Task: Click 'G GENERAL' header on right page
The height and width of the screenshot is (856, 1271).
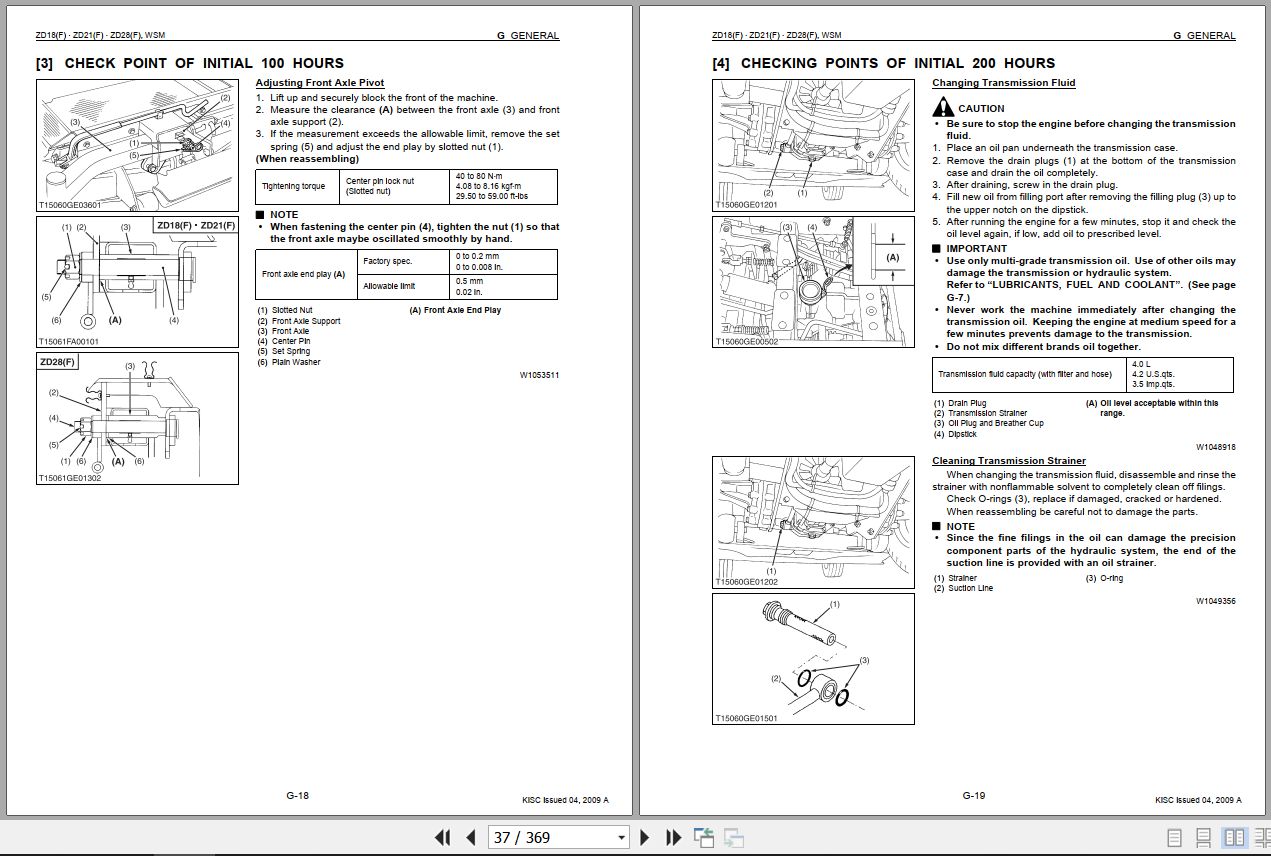Action: coord(1204,35)
